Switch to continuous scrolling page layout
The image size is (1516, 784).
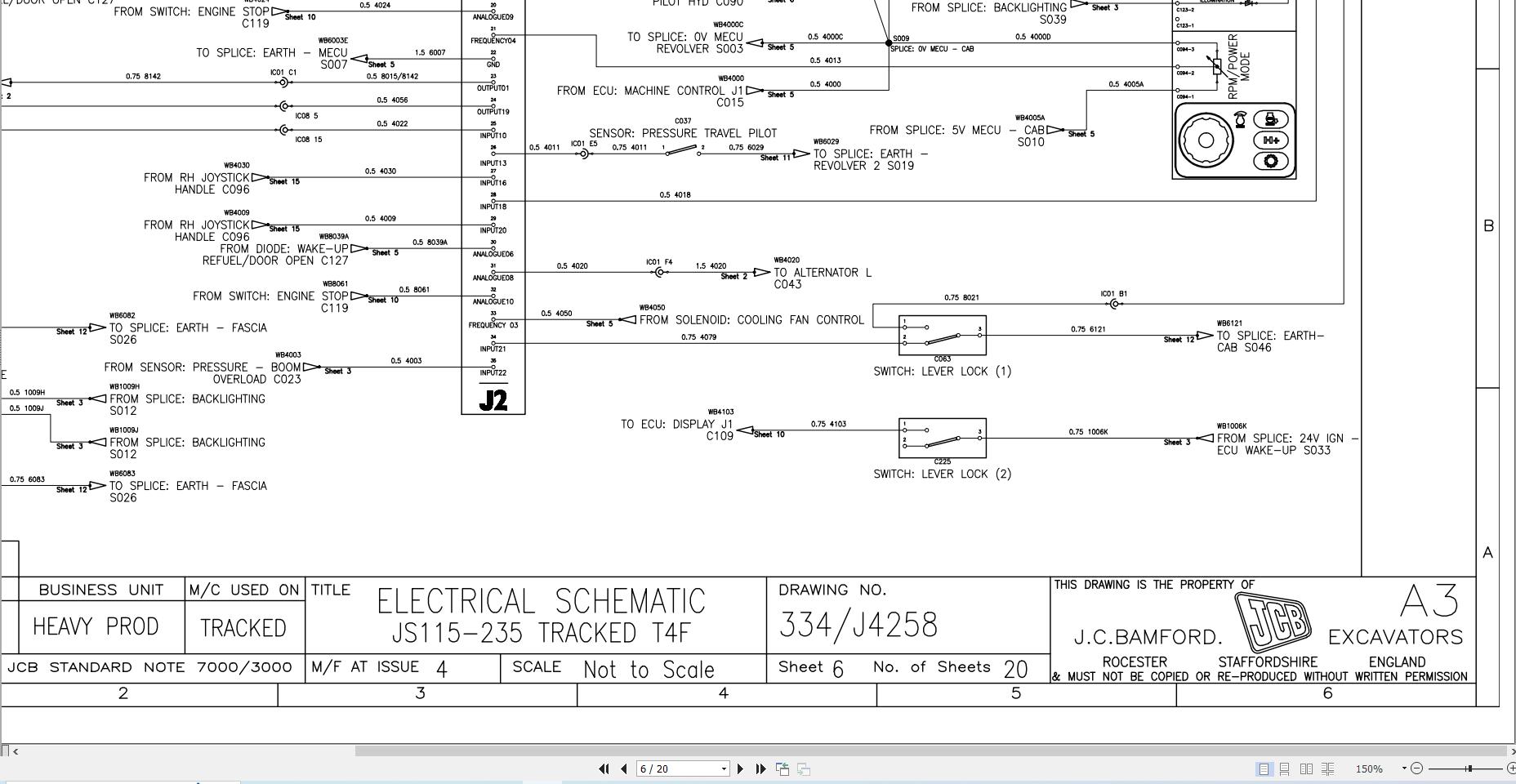click(x=1285, y=768)
